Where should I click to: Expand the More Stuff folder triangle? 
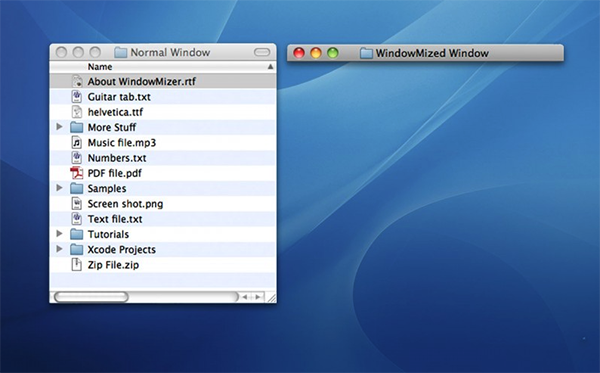pyautogui.click(x=59, y=126)
